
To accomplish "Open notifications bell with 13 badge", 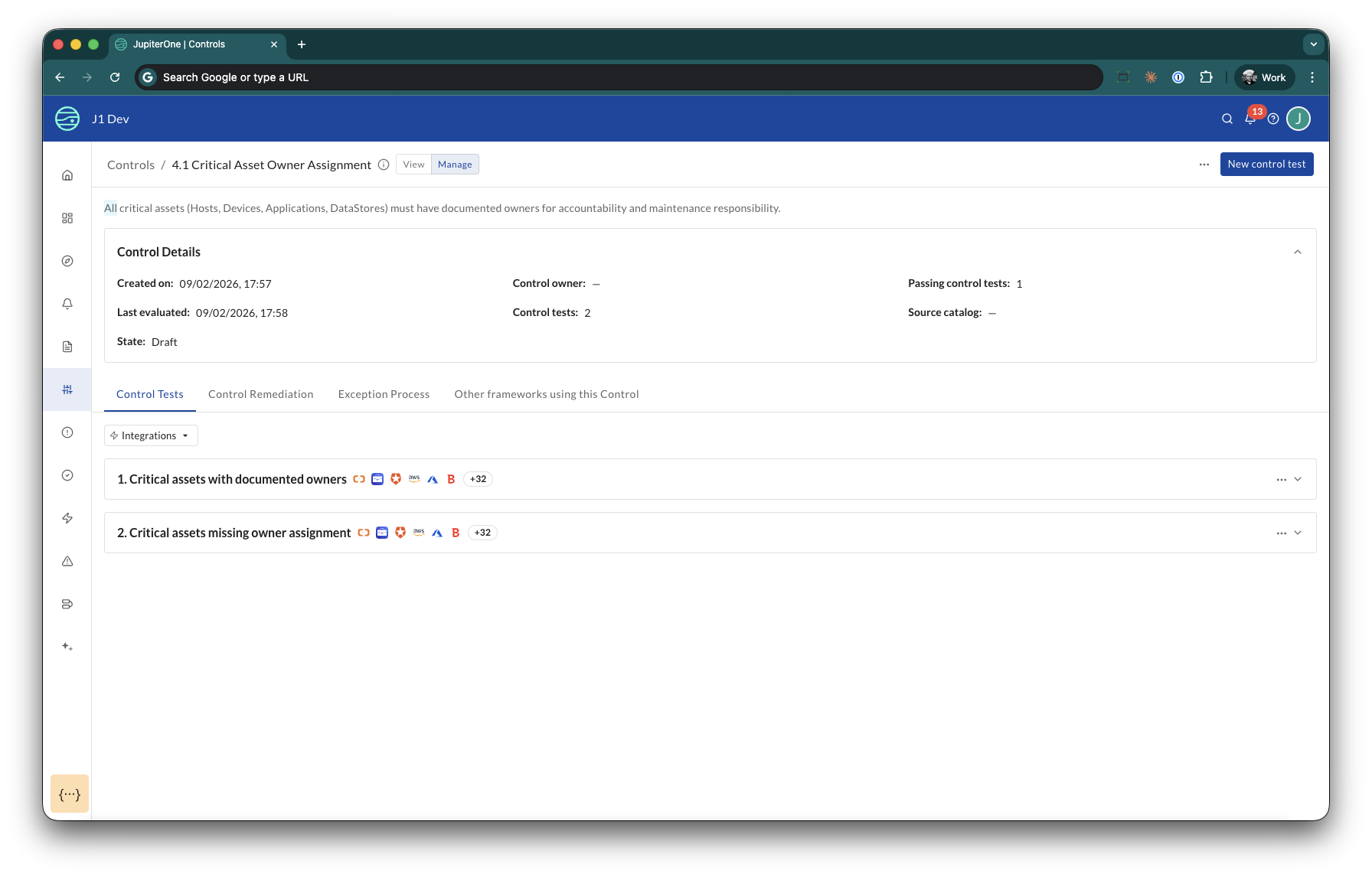I will (1250, 119).
